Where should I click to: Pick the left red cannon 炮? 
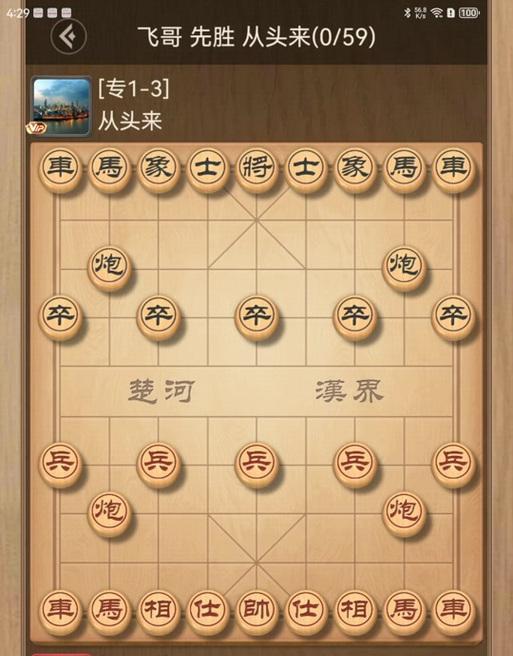click(109, 512)
